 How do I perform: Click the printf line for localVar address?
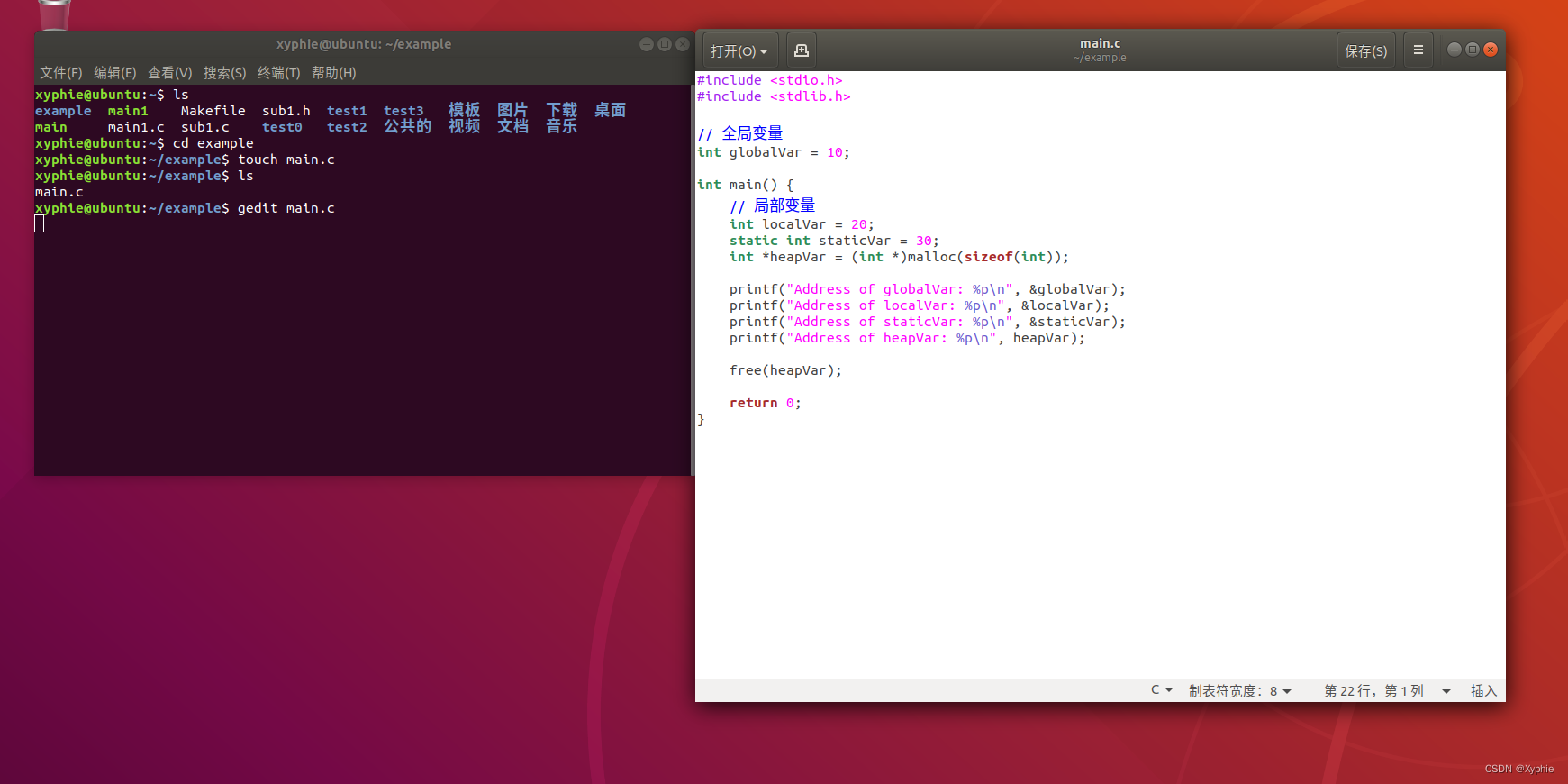pos(920,305)
